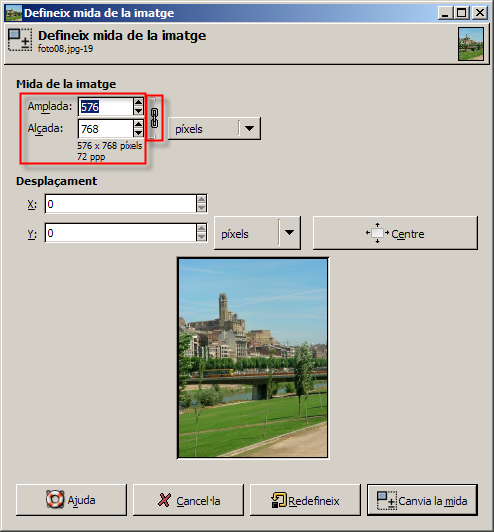This screenshot has height=532, width=494.
Task: Click the Cancel·la button
Action: click(x=188, y=500)
